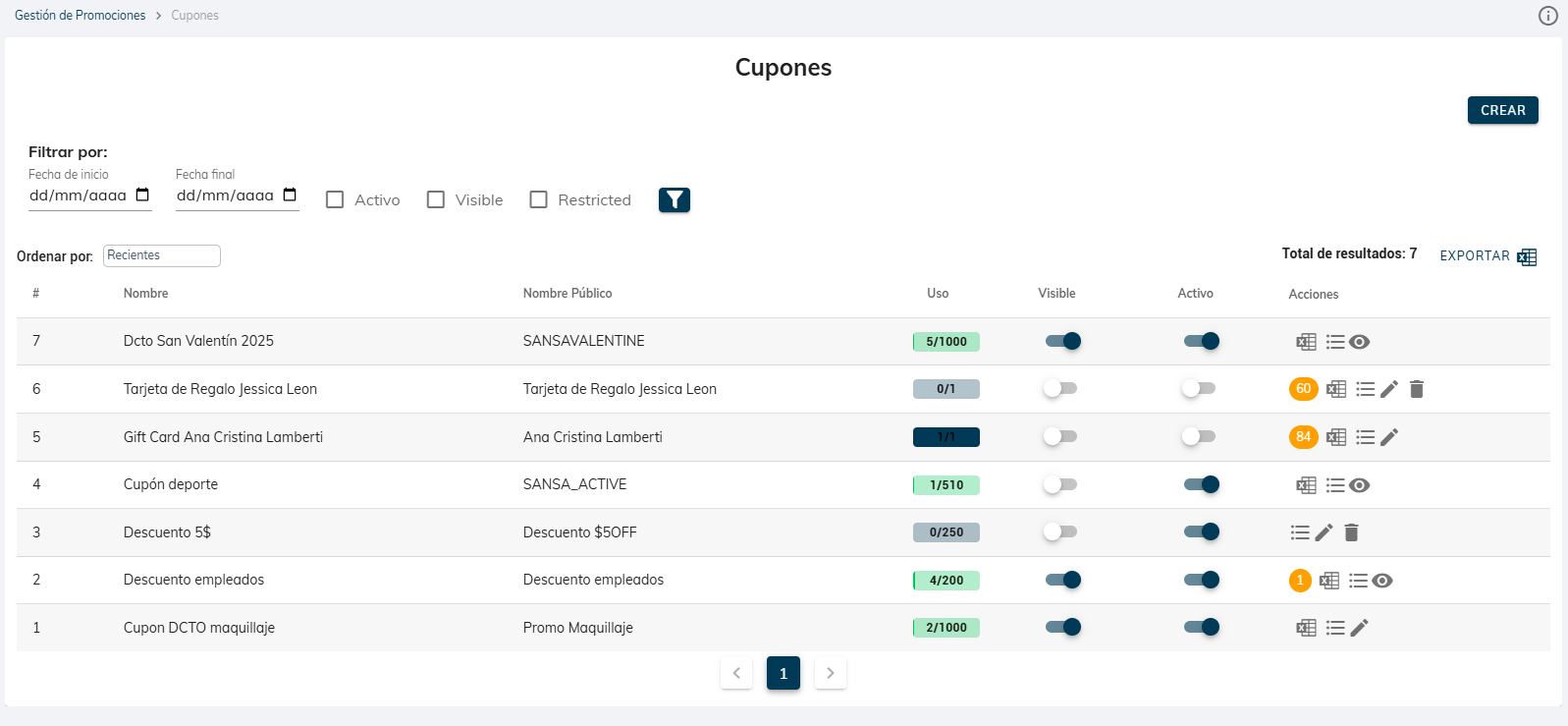
Task: Enable Activo toggle for Tarjeta de Regalo Jessica Leon
Action: tap(1198, 389)
